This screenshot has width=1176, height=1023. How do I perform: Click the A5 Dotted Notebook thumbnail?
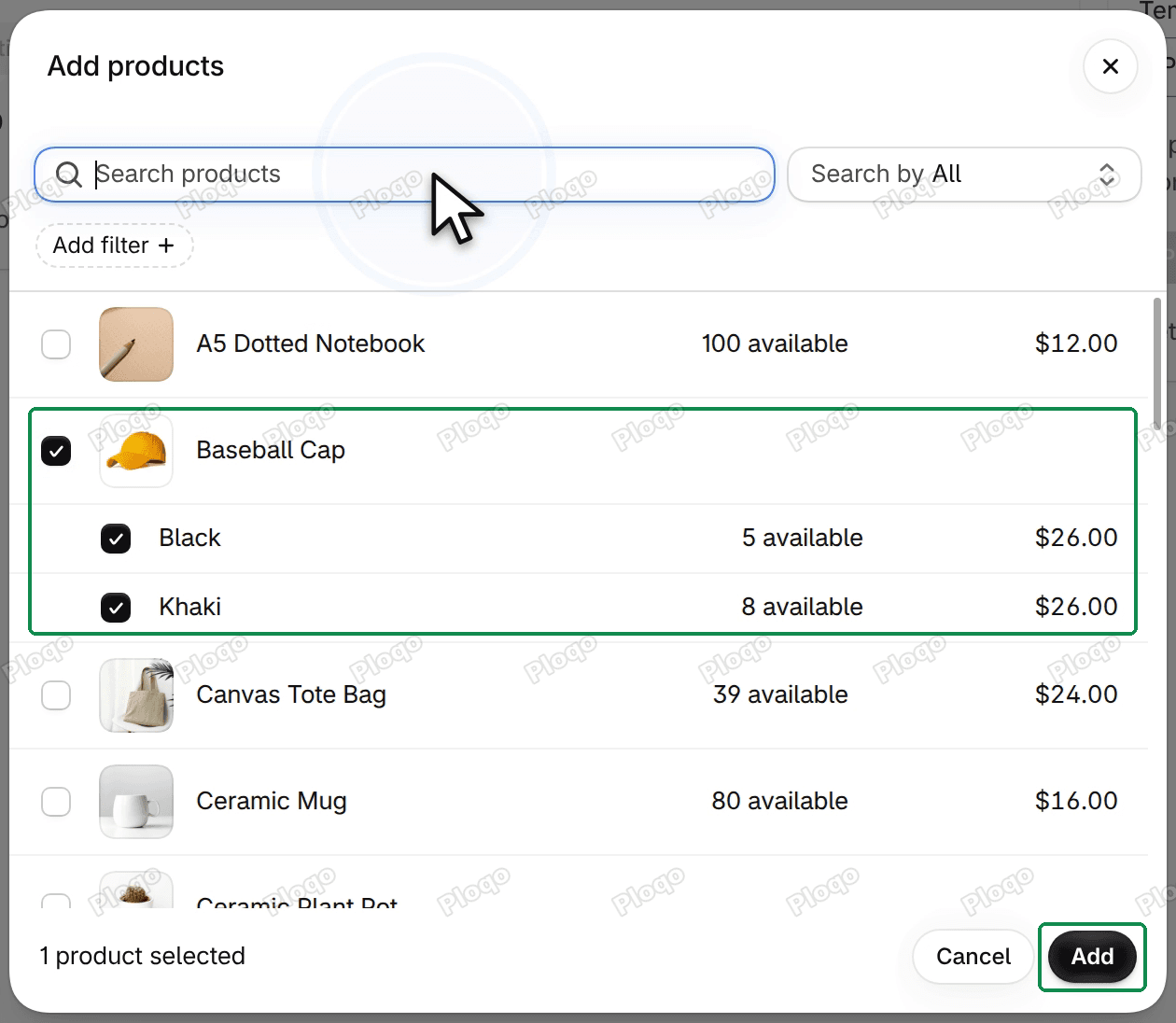[136, 344]
